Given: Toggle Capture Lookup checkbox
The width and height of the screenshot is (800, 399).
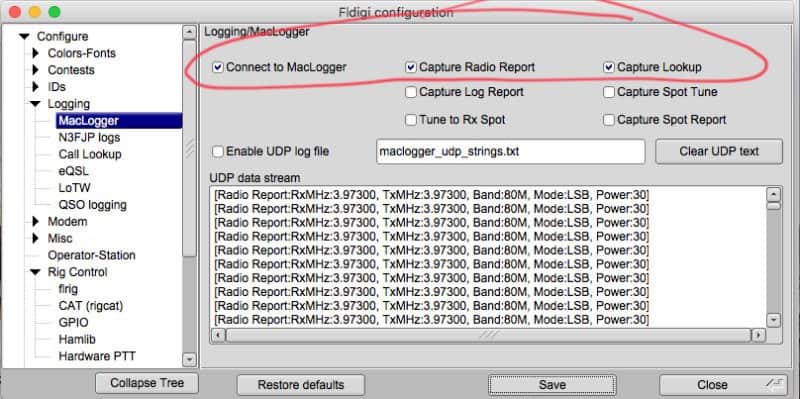Looking at the screenshot, I should click(609, 67).
